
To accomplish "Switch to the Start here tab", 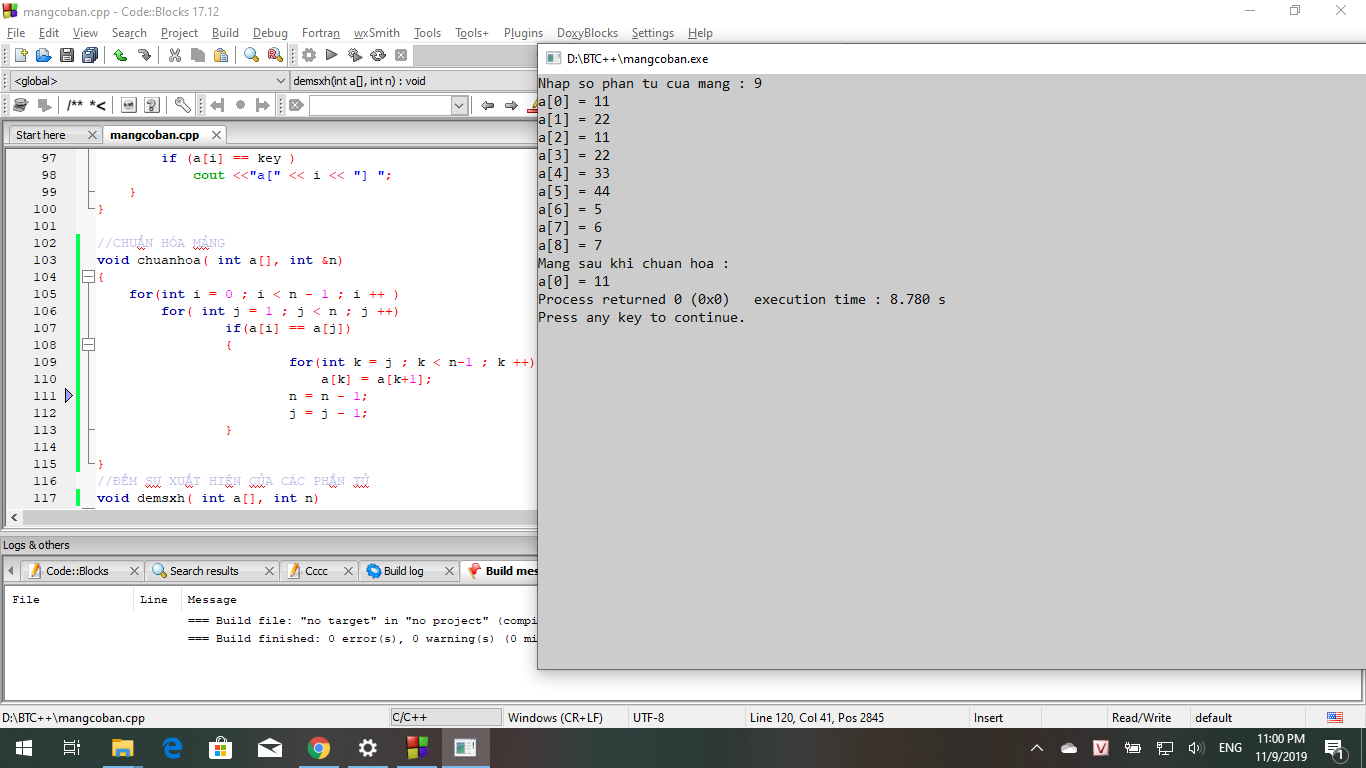I will click(x=41, y=135).
